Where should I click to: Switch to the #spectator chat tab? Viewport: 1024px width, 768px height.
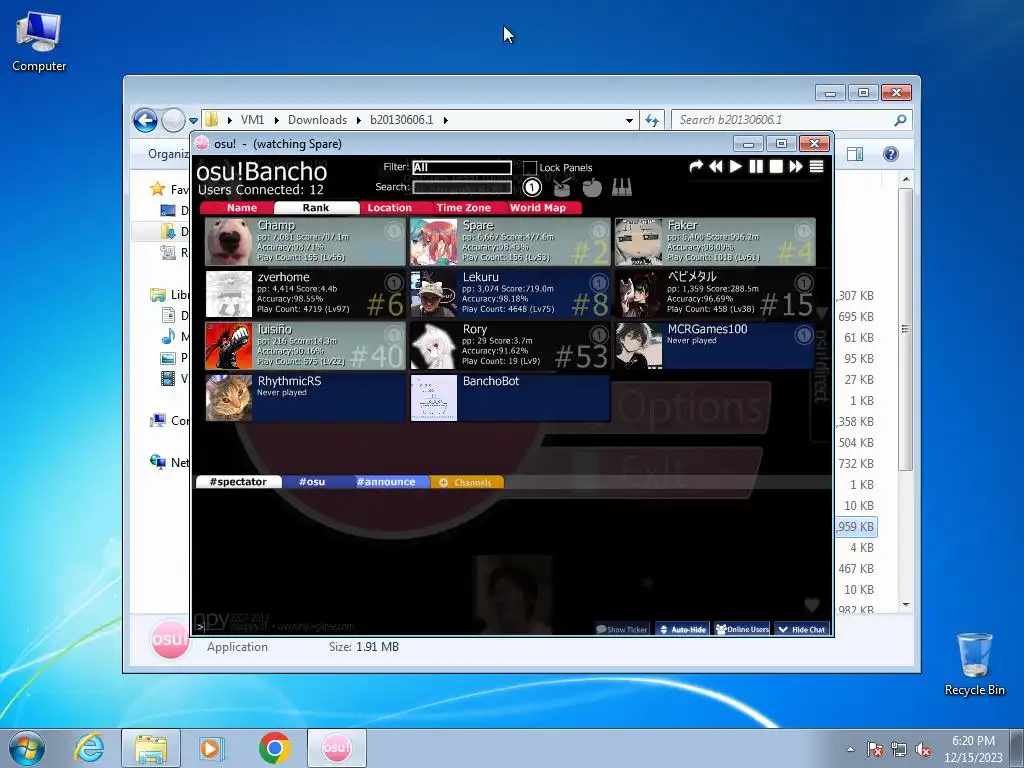tap(238, 482)
